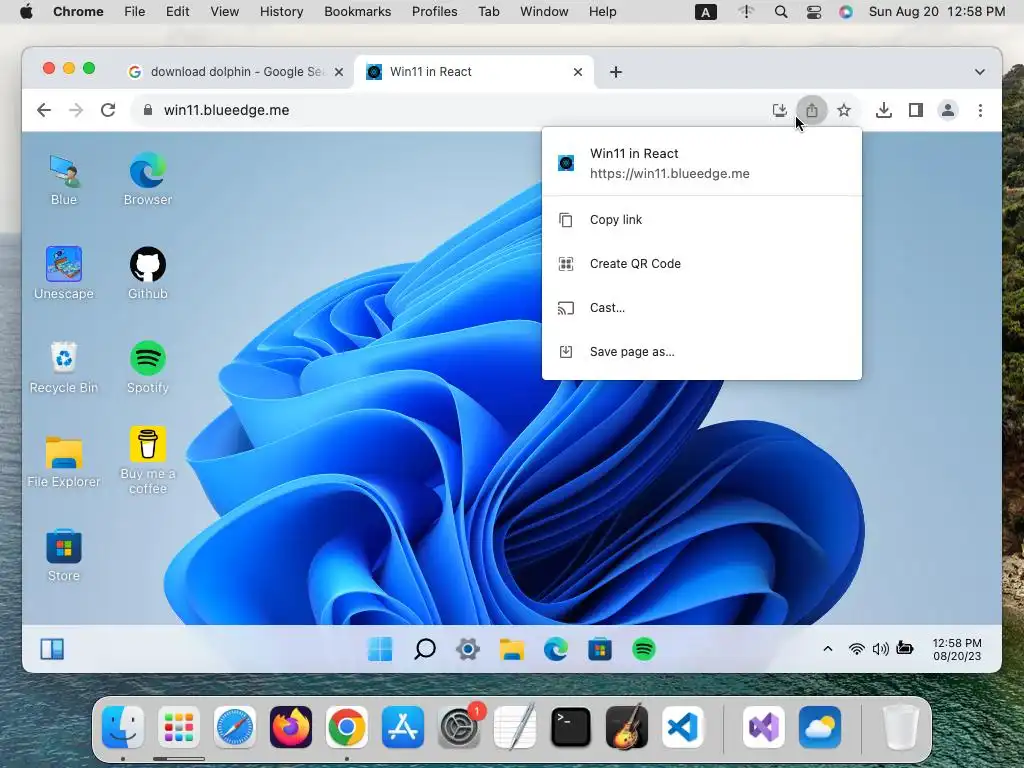Screen dimensions: 1024x768
Task: Open macOS Control Center icon
Action: coord(814,12)
